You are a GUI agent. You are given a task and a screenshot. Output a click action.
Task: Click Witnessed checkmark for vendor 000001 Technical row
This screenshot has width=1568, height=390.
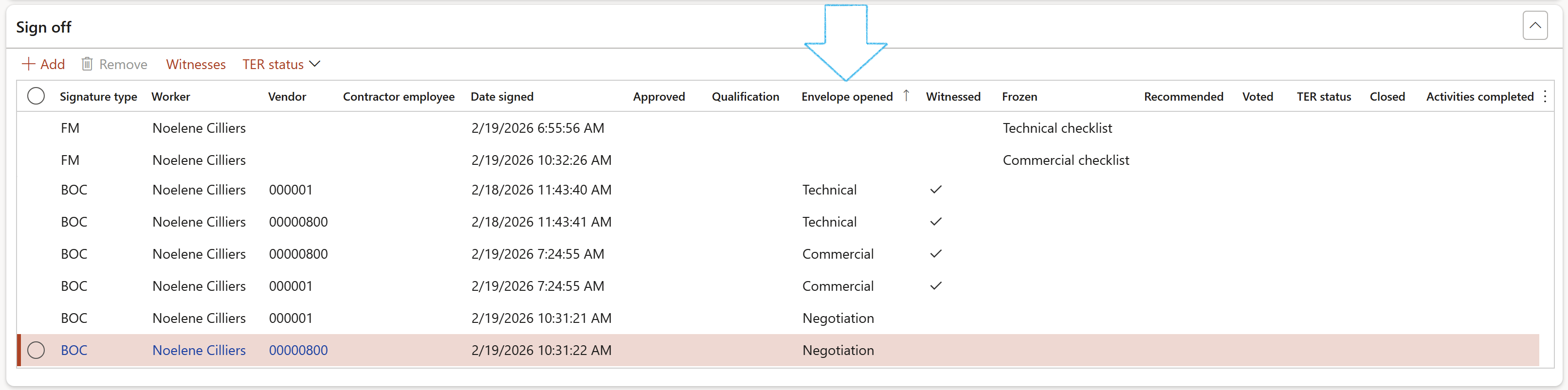click(x=935, y=190)
